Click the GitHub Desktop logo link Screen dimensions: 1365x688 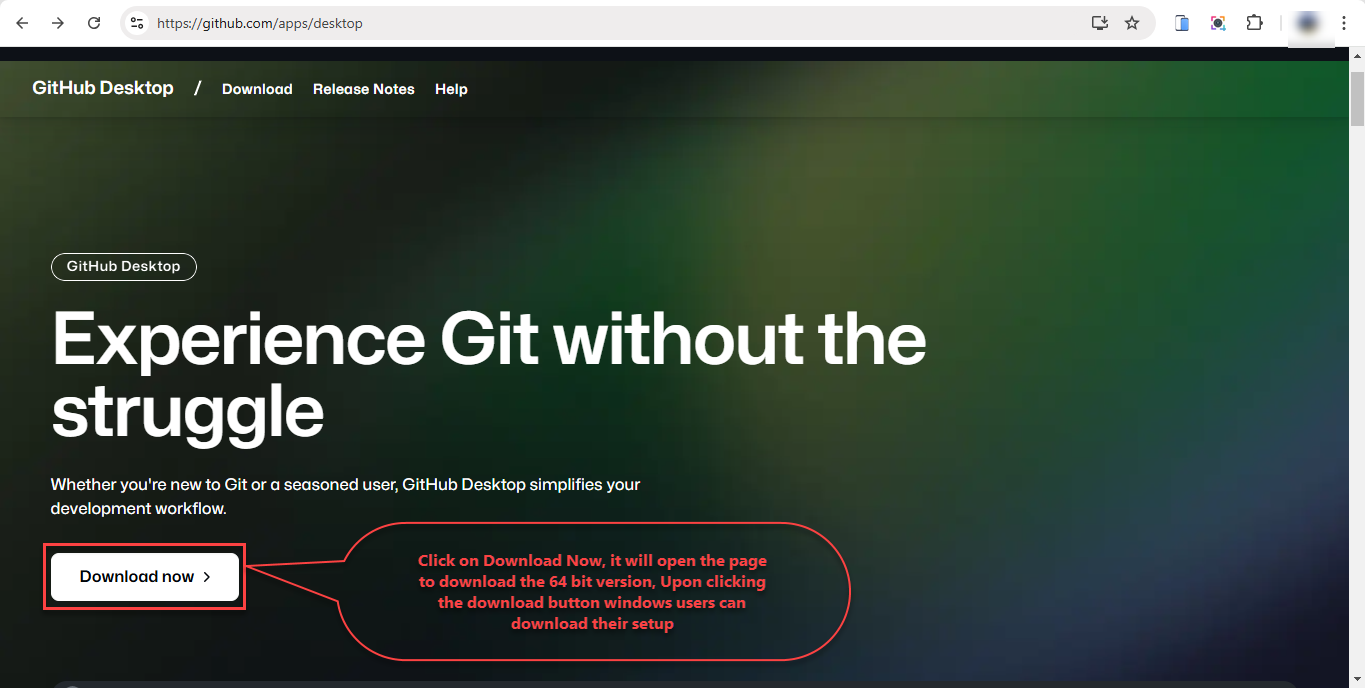point(103,88)
